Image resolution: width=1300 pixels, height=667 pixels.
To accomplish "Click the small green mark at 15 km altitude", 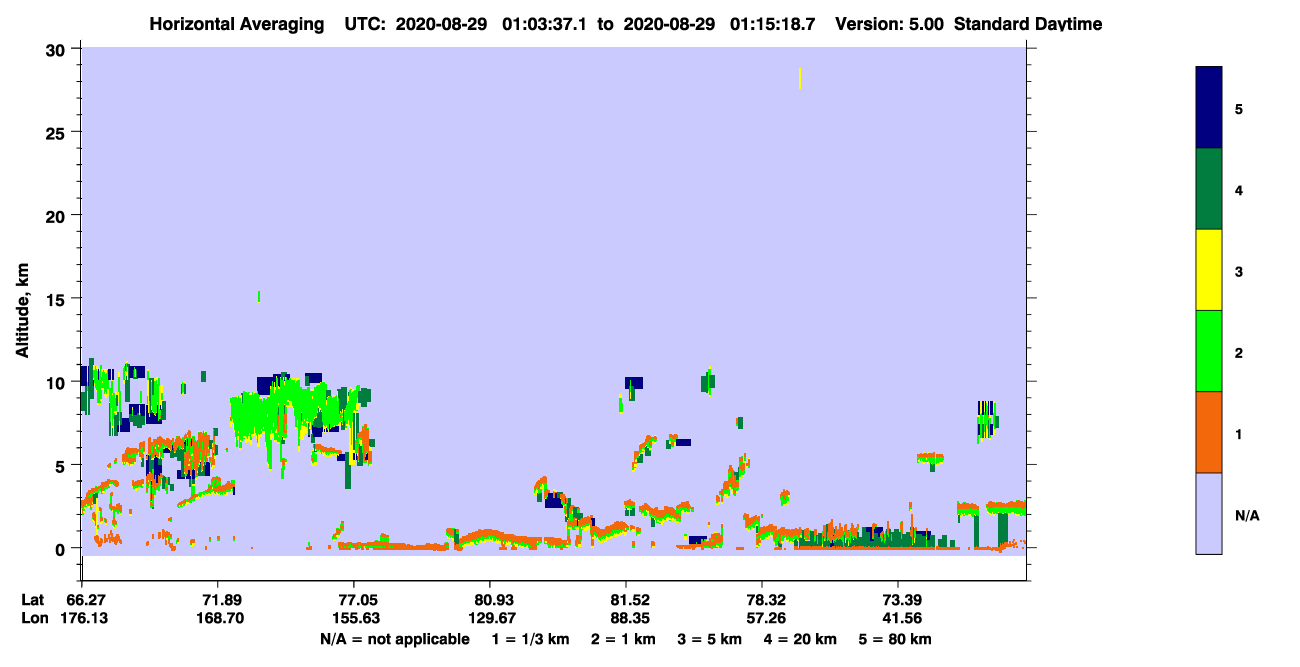I will pyautogui.click(x=259, y=296).
